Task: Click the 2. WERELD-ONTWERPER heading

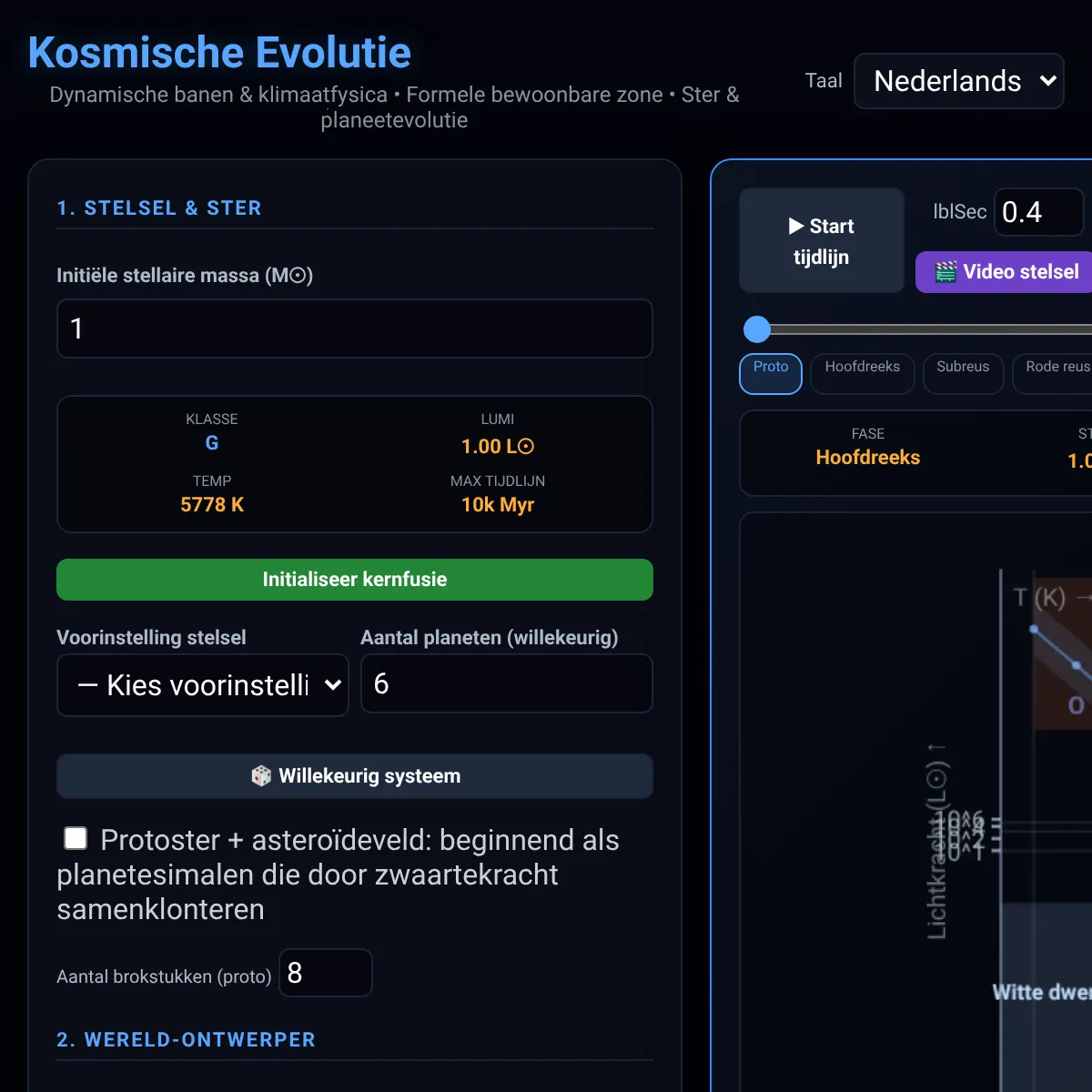Action: tap(187, 1040)
